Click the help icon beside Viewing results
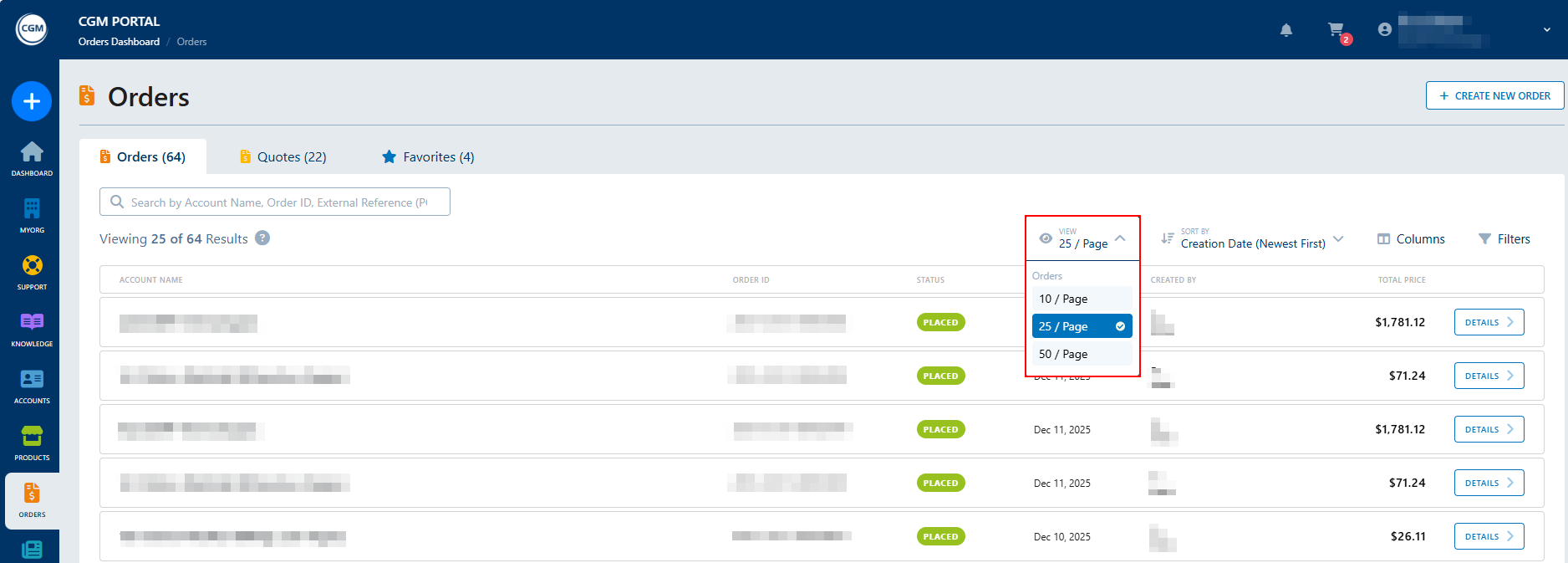The height and width of the screenshot is (563, 1568). [x=262, y=238]
